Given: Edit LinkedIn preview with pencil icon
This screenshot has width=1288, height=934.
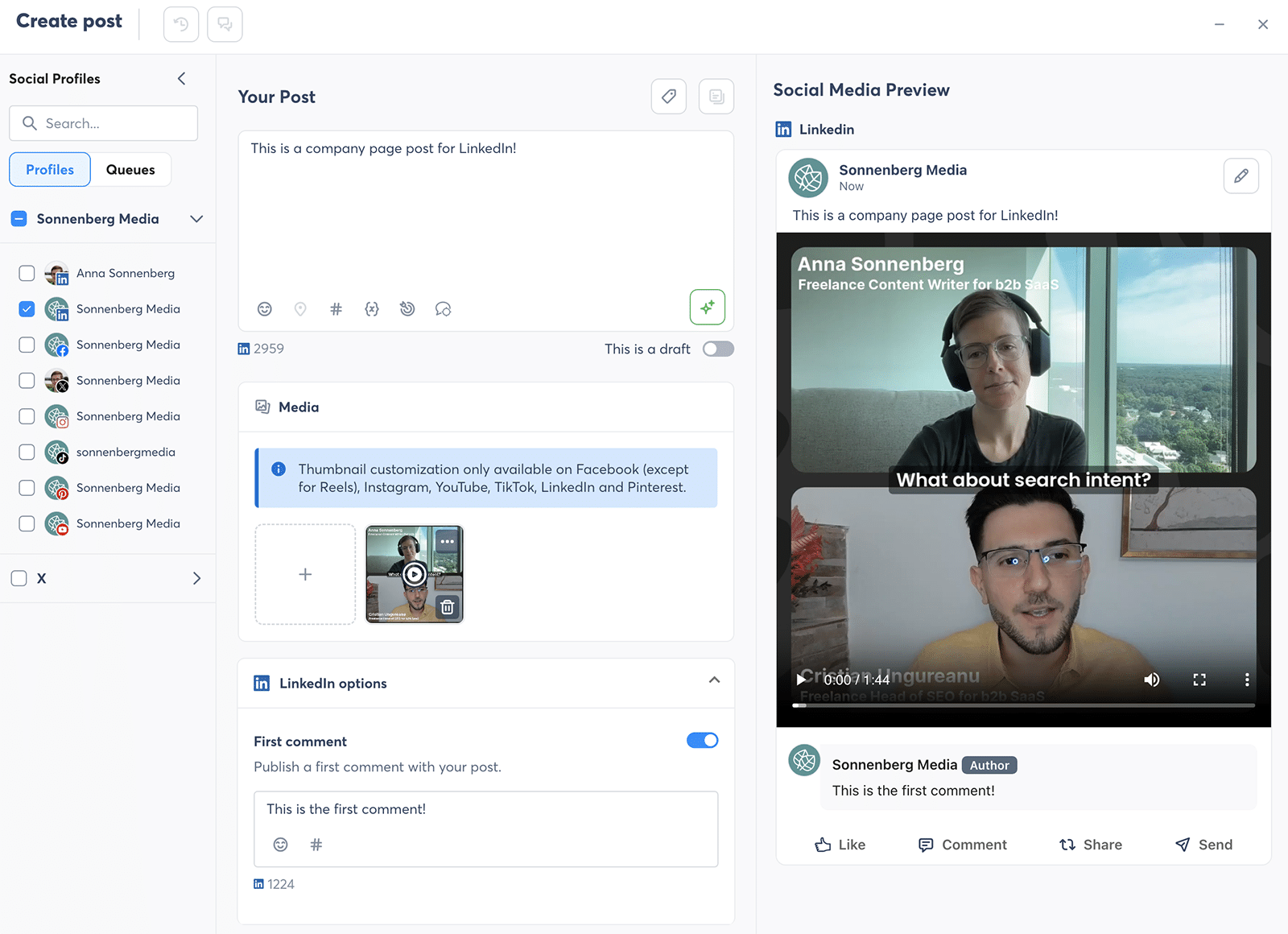Looking at the screenshot, I should click(1241, 176).
